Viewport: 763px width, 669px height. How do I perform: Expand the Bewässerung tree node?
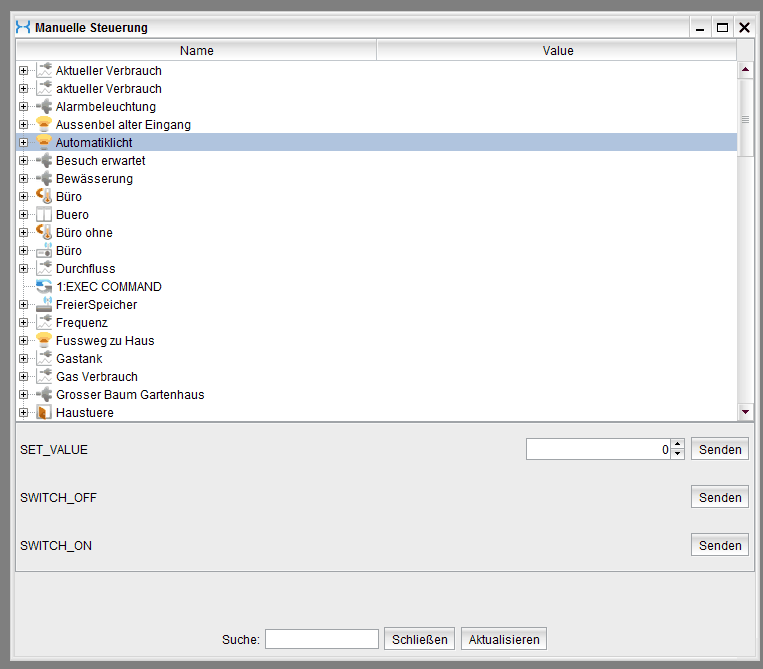[23, 179]
